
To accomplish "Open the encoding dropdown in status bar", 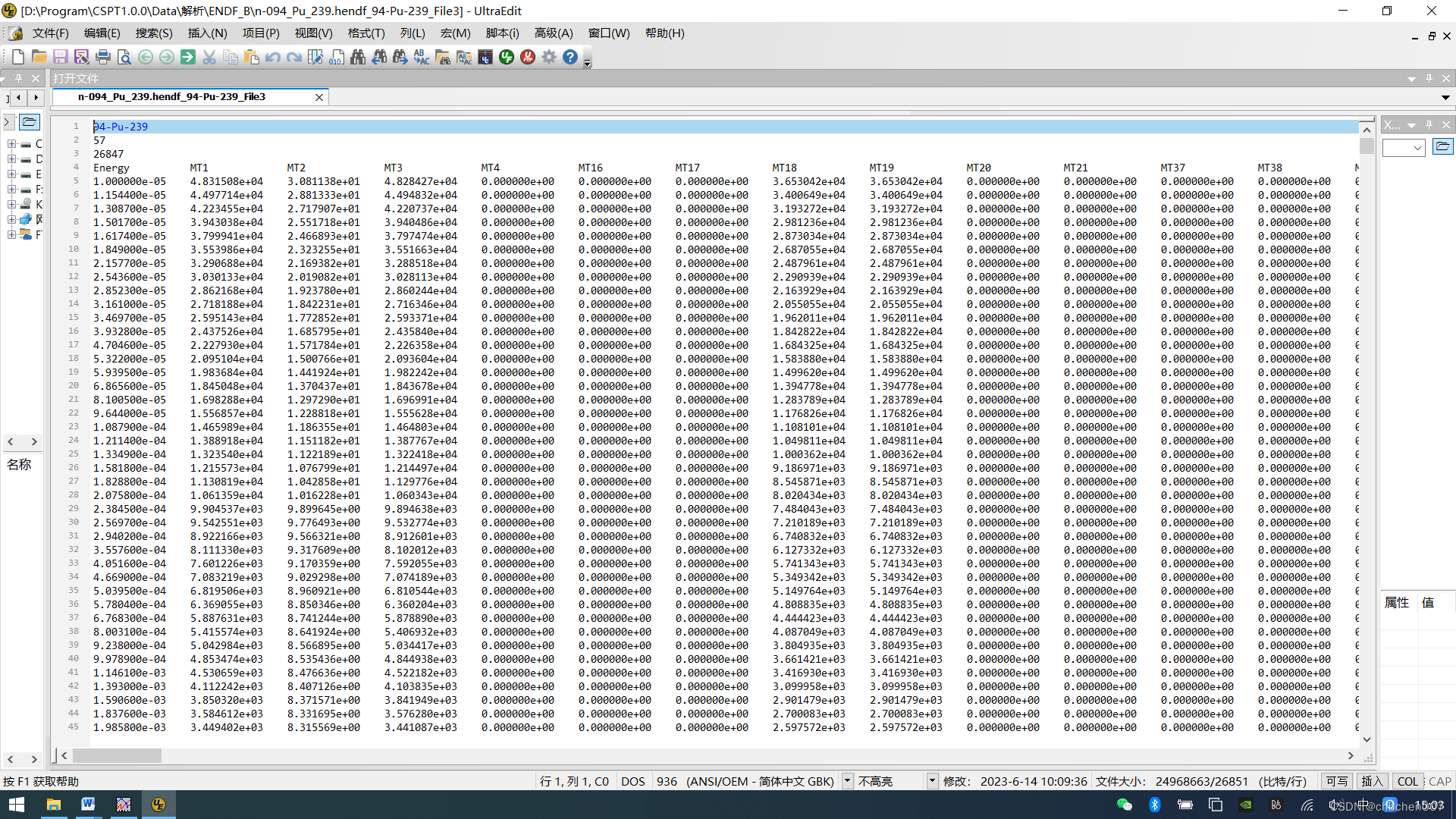I will click(847, 781).
